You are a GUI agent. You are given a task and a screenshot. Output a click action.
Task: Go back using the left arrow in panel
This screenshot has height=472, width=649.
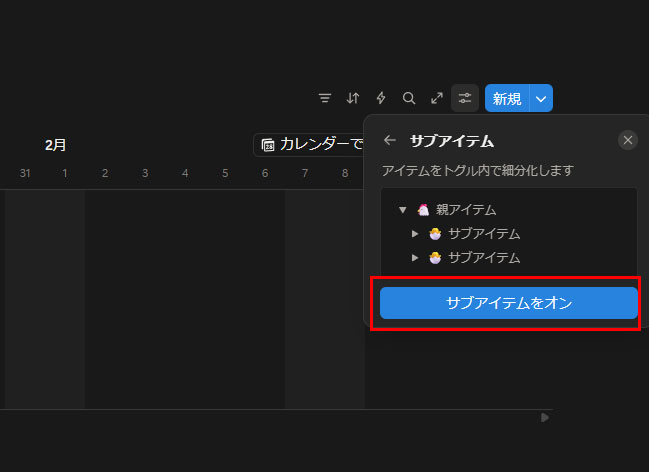pyautogui.click(x=390, y=141)
